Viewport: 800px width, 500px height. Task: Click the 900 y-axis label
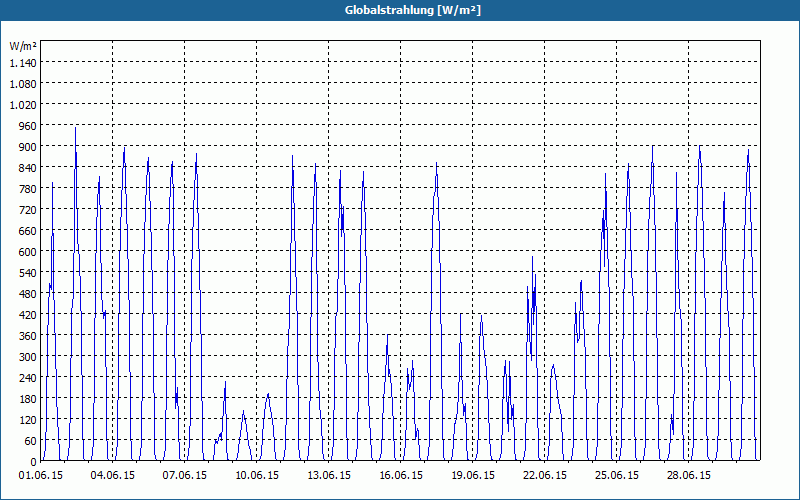coord(28,146)
